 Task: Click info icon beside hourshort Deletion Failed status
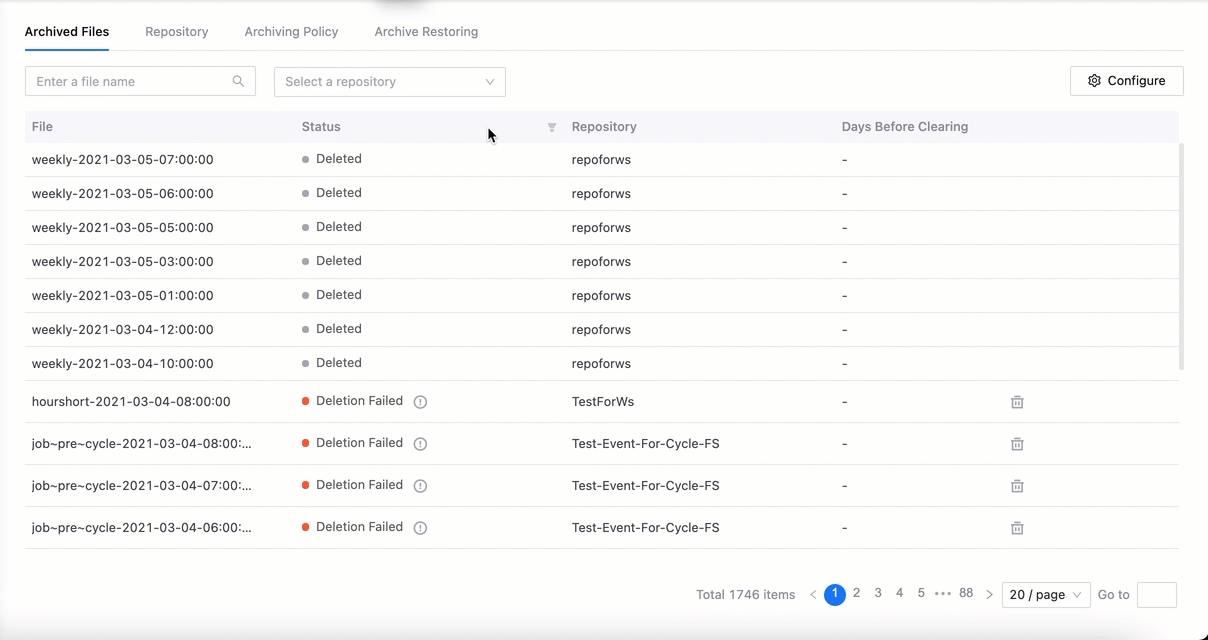[420, 402]
